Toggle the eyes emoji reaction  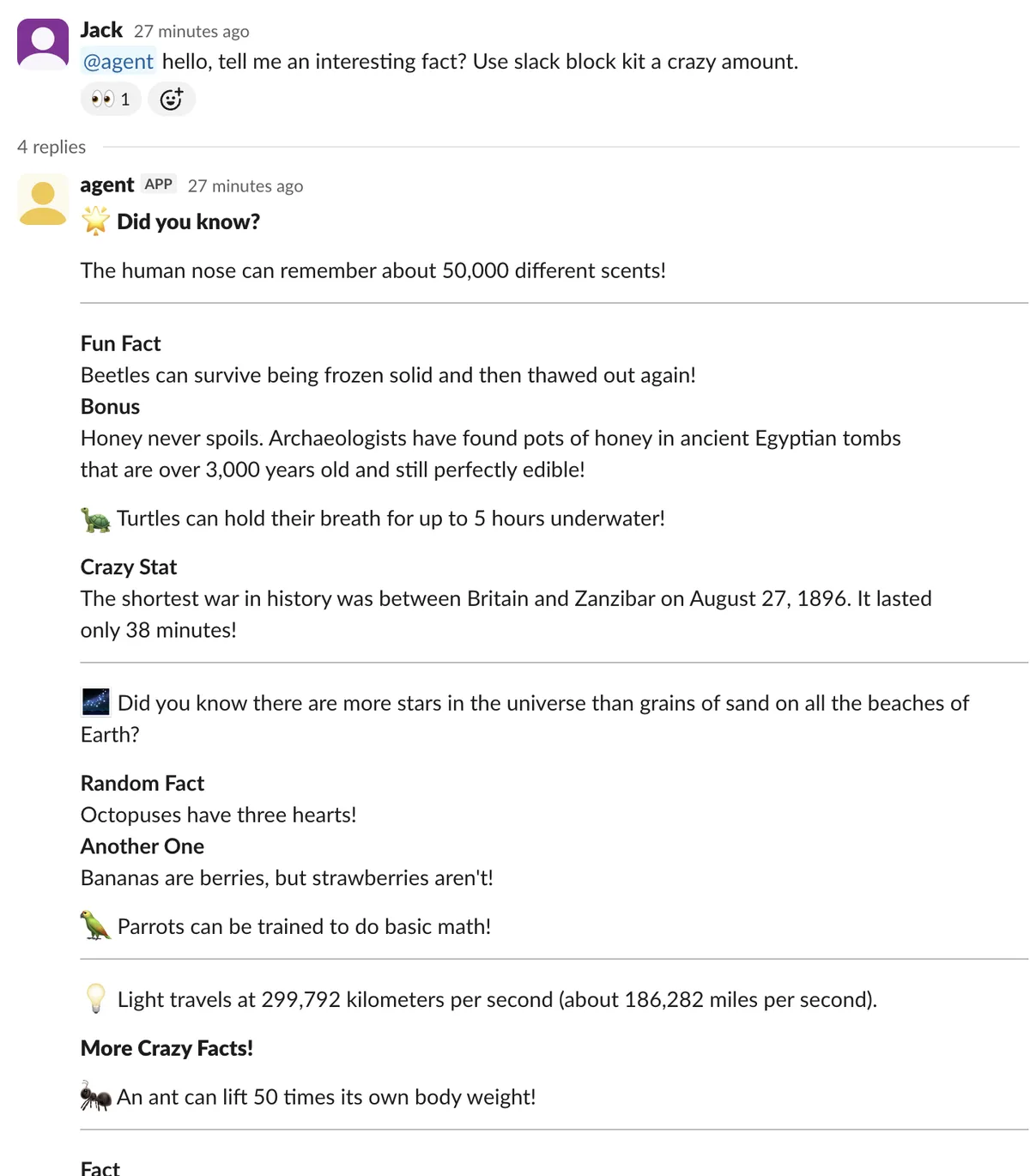(111, 99)
